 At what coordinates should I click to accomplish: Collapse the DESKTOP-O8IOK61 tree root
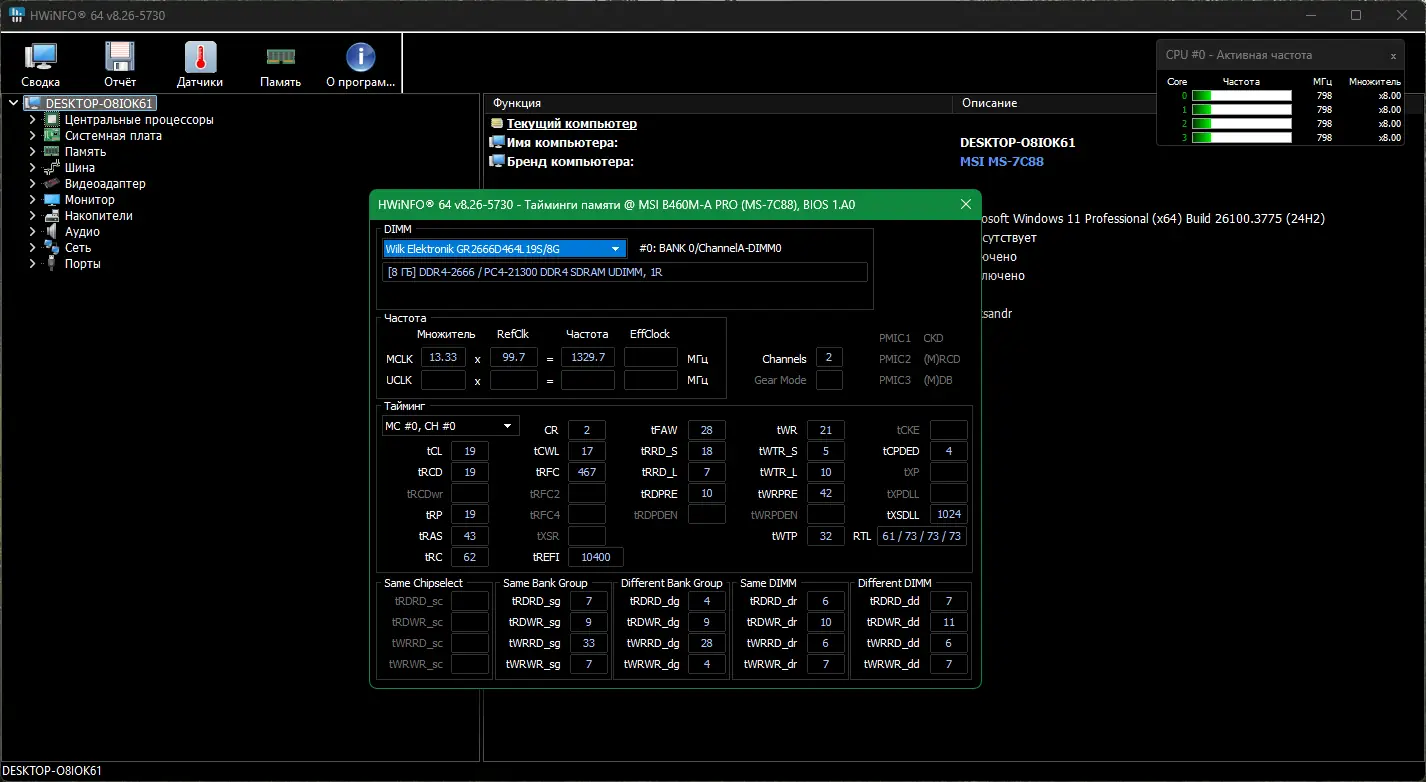click(x=13, y=103)
